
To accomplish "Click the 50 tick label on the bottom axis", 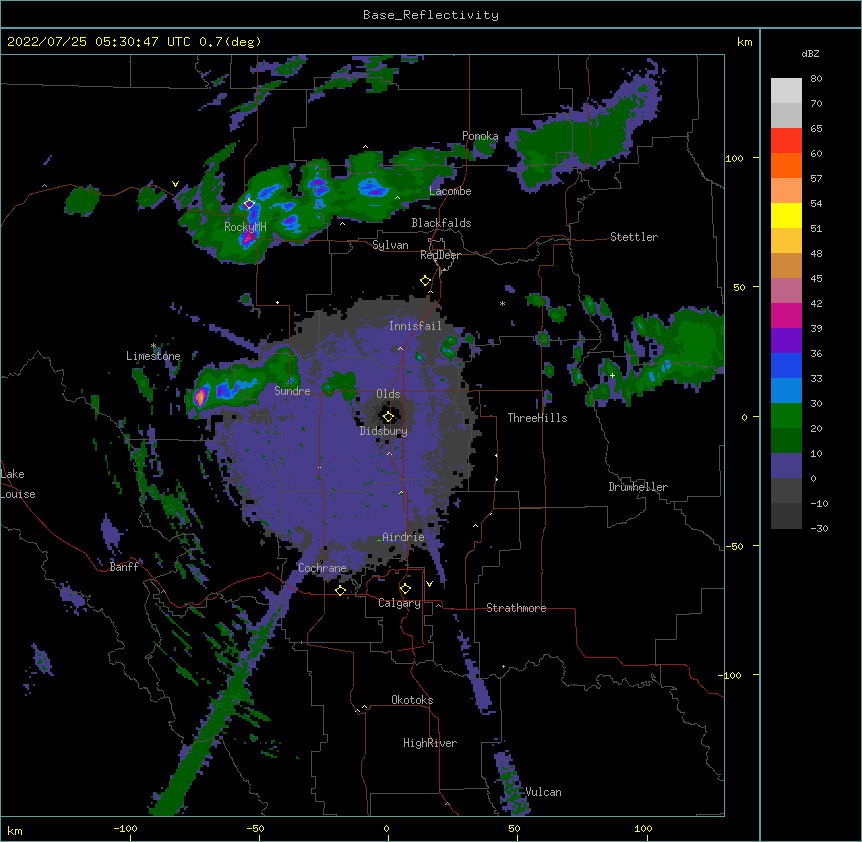I will tap(514, 828).
